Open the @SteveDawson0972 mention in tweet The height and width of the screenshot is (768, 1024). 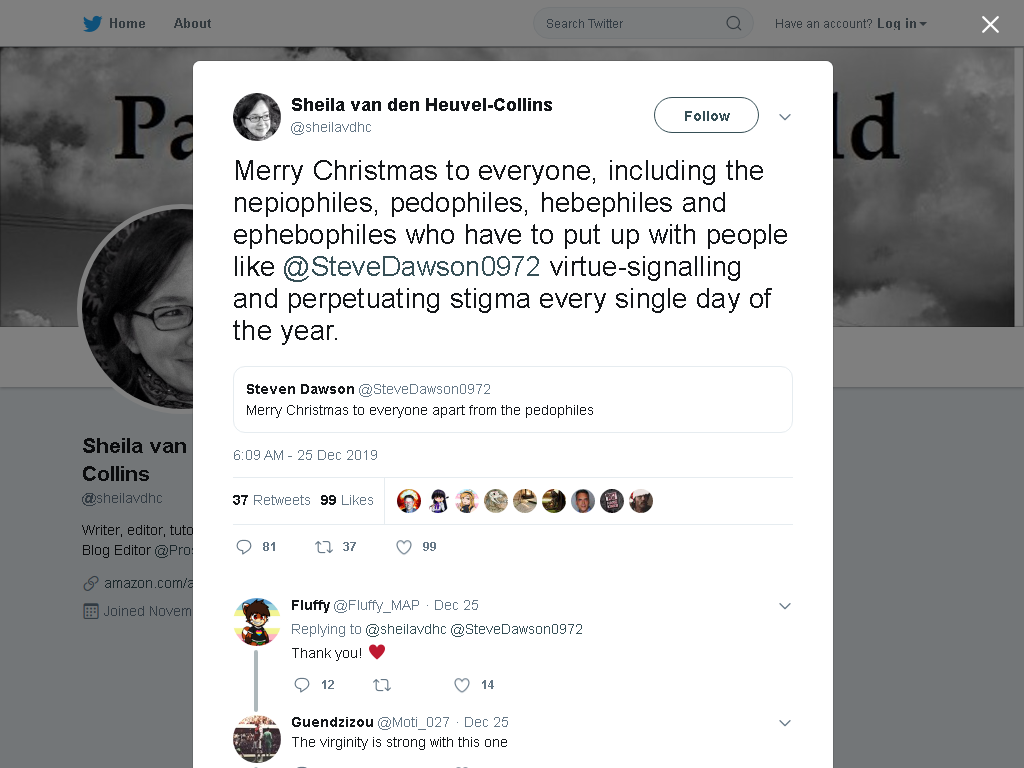click(x=411, y=266)
